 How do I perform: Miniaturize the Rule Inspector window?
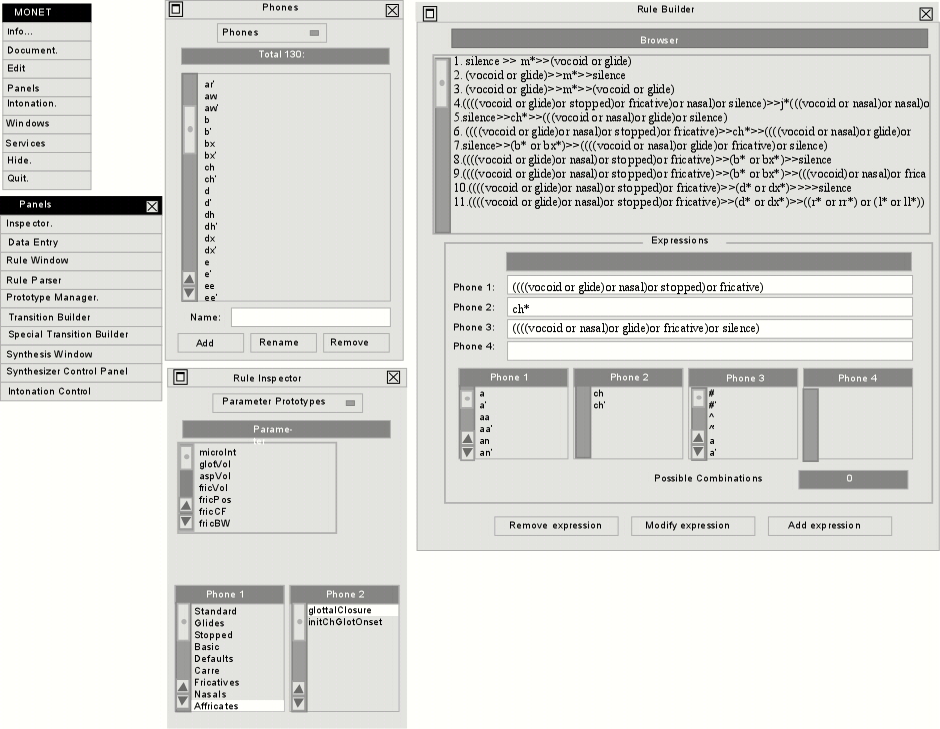[180, 377]
